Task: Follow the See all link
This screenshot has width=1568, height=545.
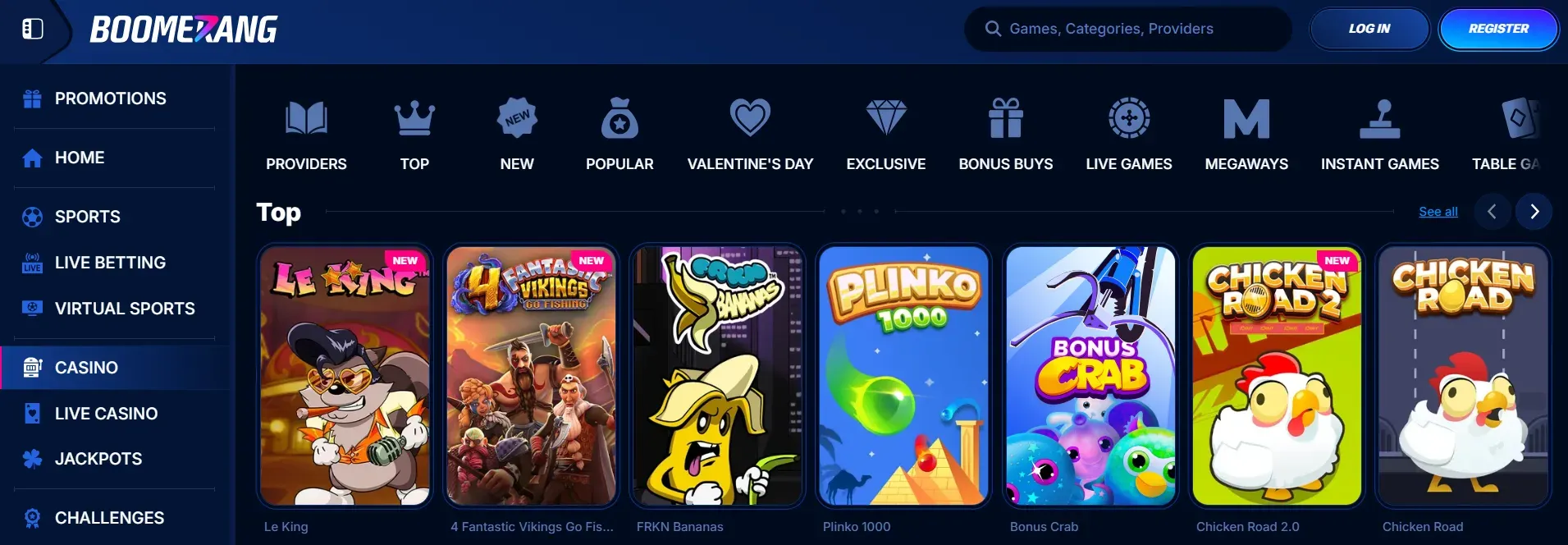Action: [x=1438, y=212]
